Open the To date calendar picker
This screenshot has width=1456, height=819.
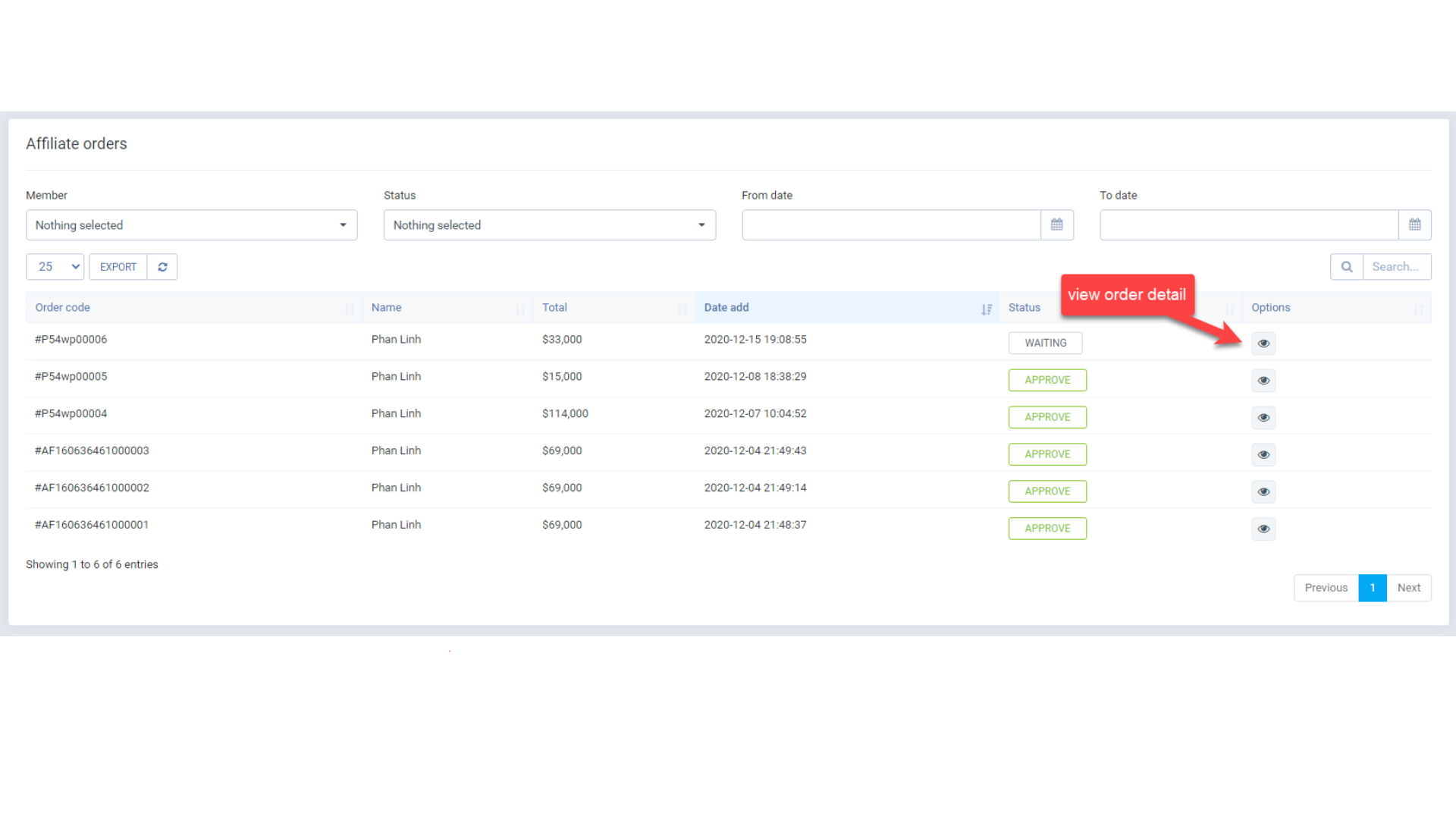[1414, 224]
